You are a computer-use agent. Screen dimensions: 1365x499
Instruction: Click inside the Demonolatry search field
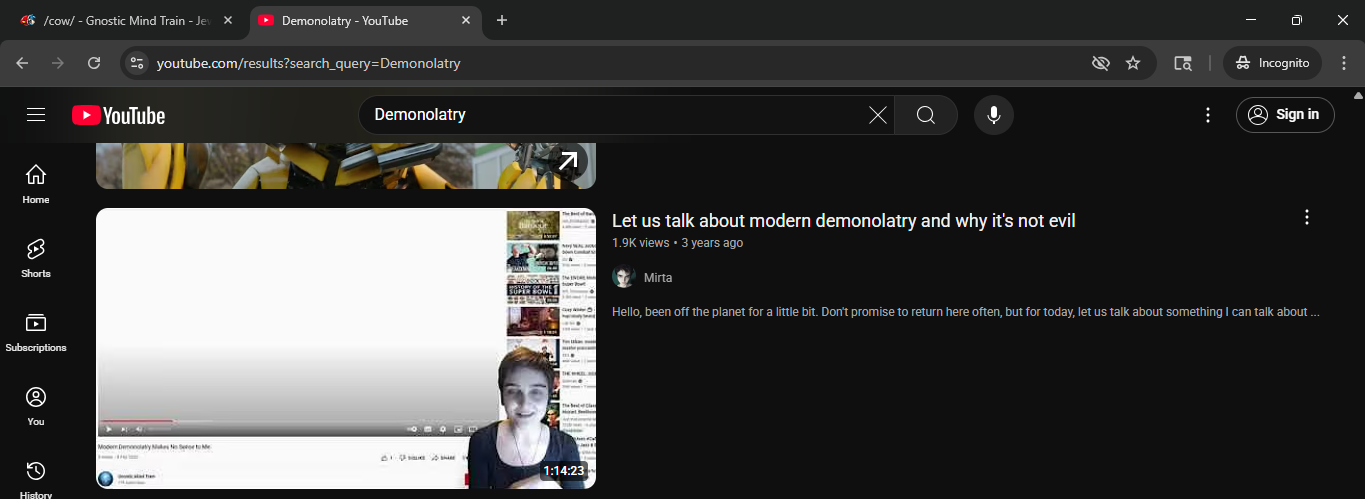pos(615,115)
